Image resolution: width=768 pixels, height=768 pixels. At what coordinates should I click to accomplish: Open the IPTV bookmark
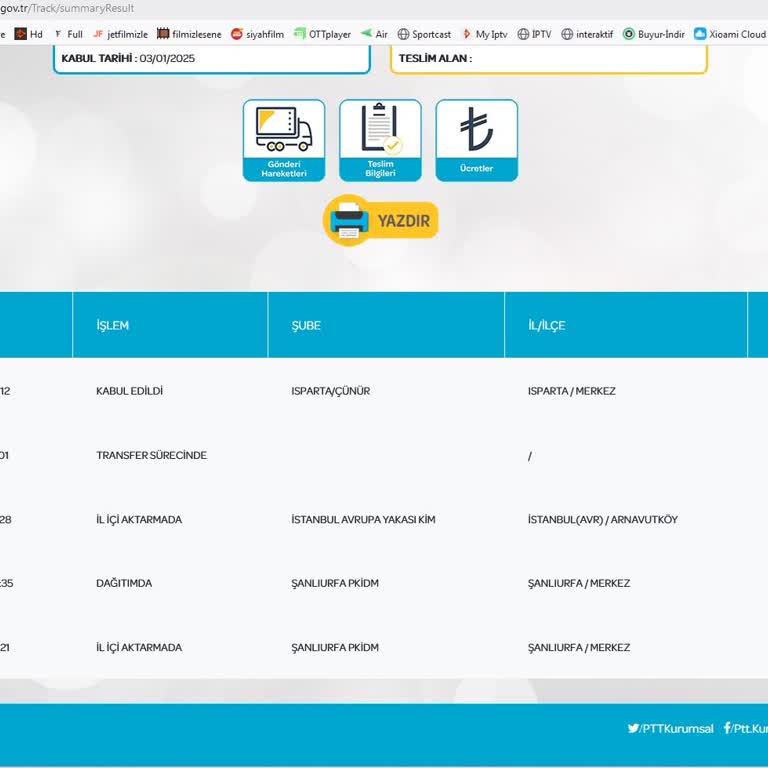(x=534, y=34)
